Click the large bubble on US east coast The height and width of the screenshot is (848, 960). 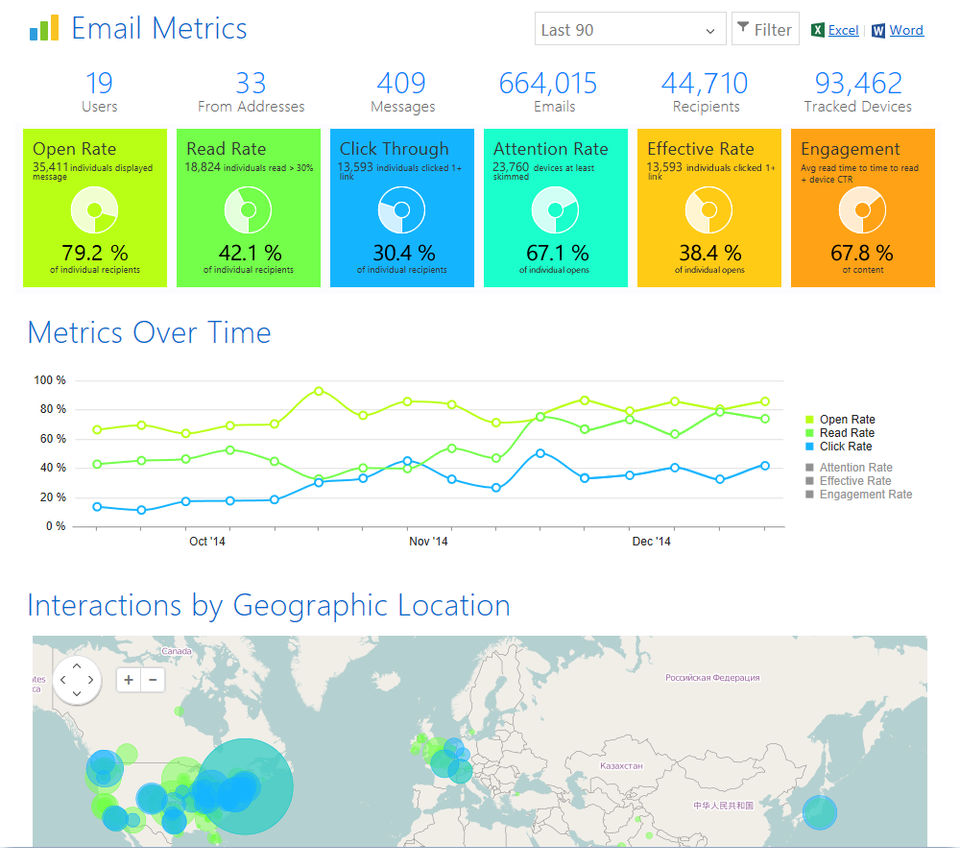point(246,786)
